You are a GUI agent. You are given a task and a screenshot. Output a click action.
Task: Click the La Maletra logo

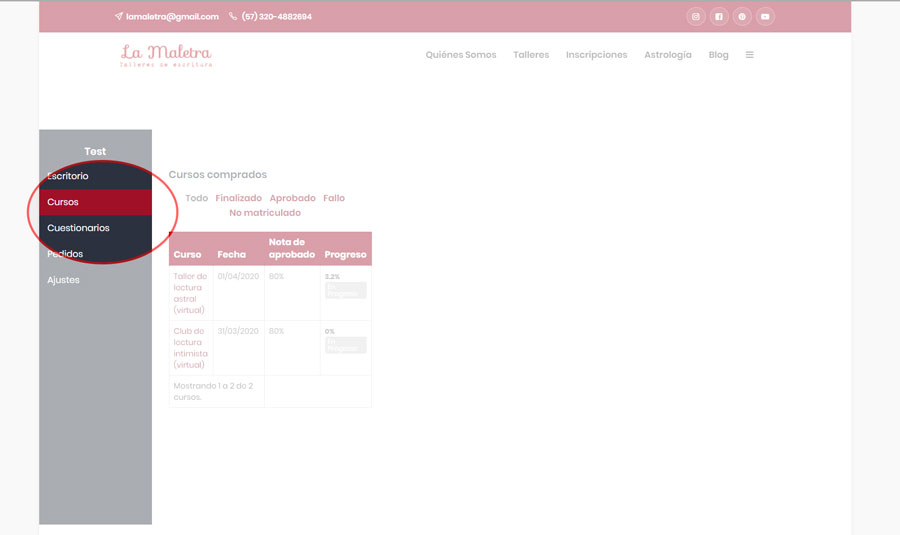point(166,56)
